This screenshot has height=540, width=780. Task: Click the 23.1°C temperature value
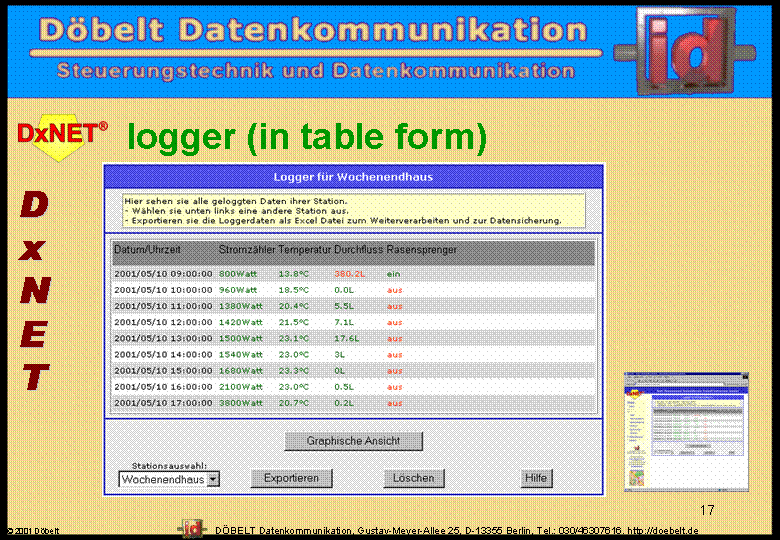[293, 339]
